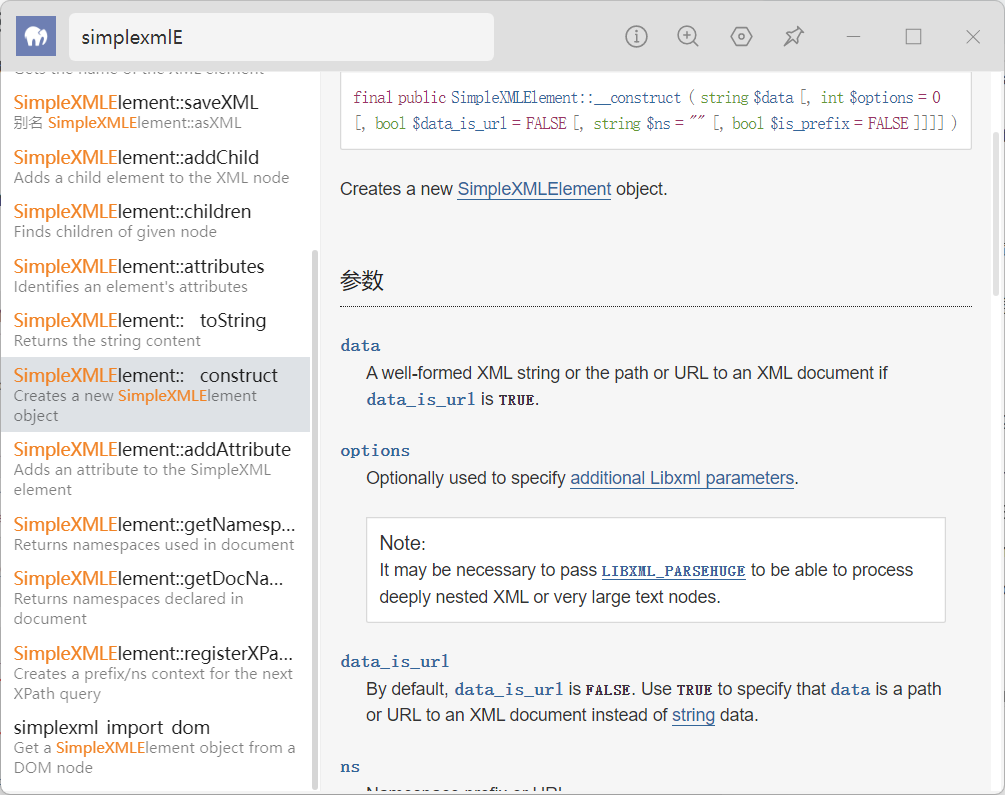
Task: Open the LIBXML_PARSEHUGE constant link
Action: click(673, 571)
